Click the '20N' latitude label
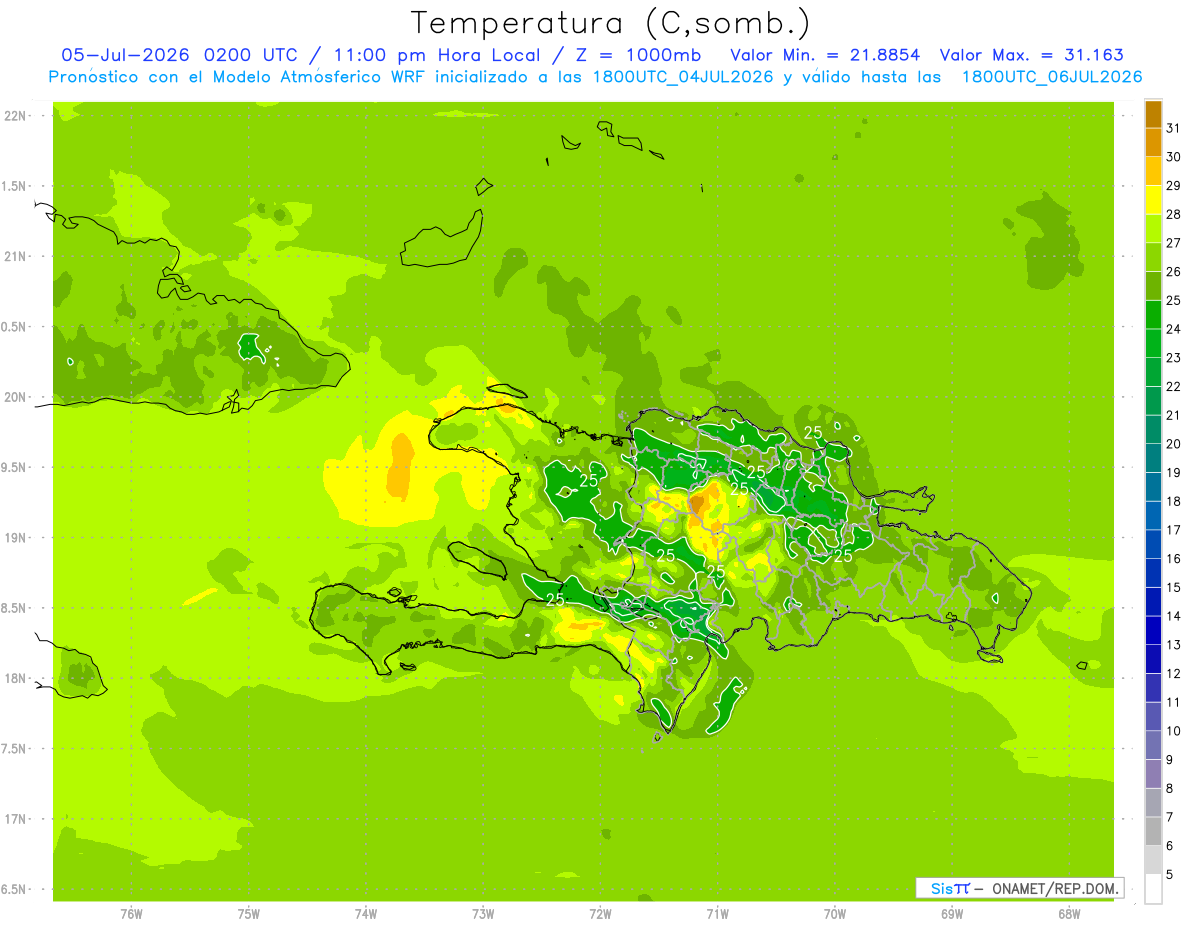Viewport: 1200px width, 927px height. (16, 397)
